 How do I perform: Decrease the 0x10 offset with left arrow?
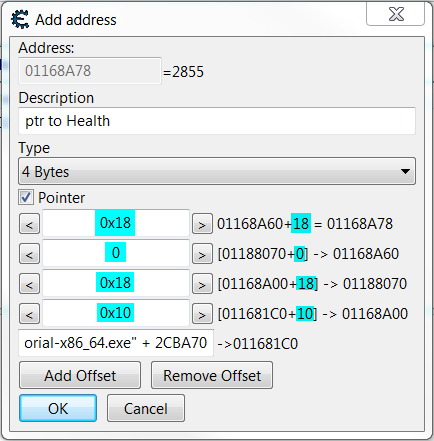[29, 314]
